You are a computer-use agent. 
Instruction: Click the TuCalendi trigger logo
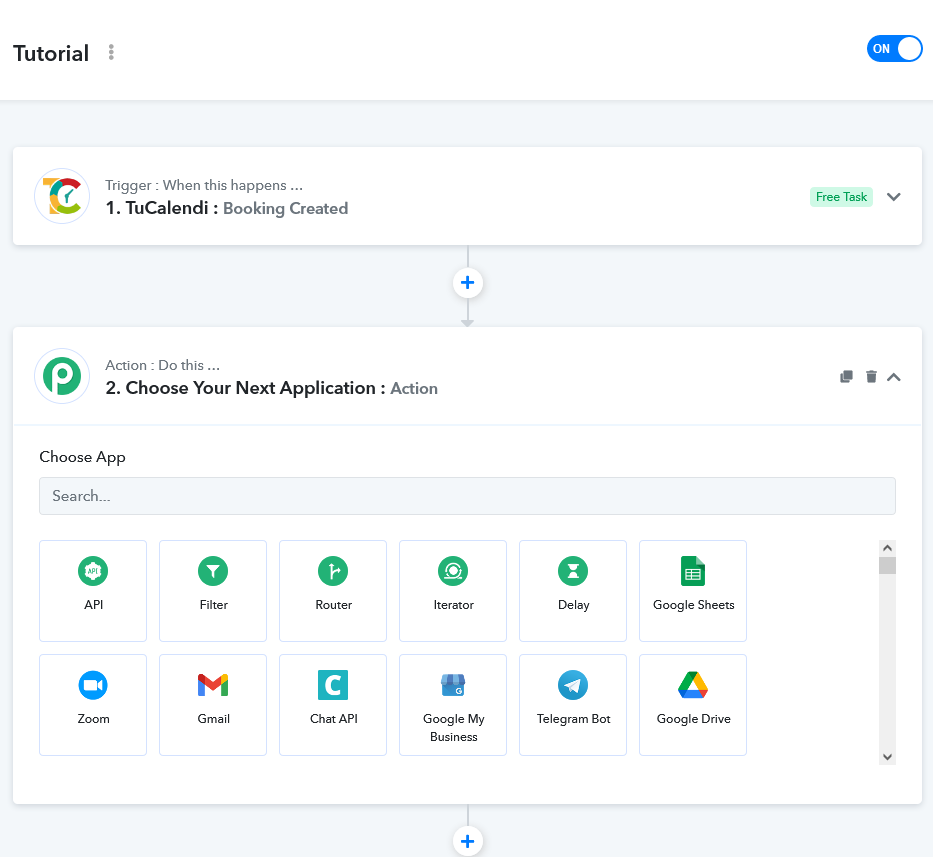(62, 196)
